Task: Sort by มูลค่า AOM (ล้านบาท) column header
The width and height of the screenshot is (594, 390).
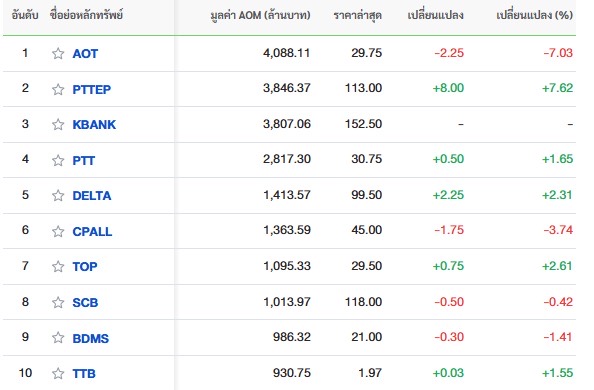Action: 260,15
